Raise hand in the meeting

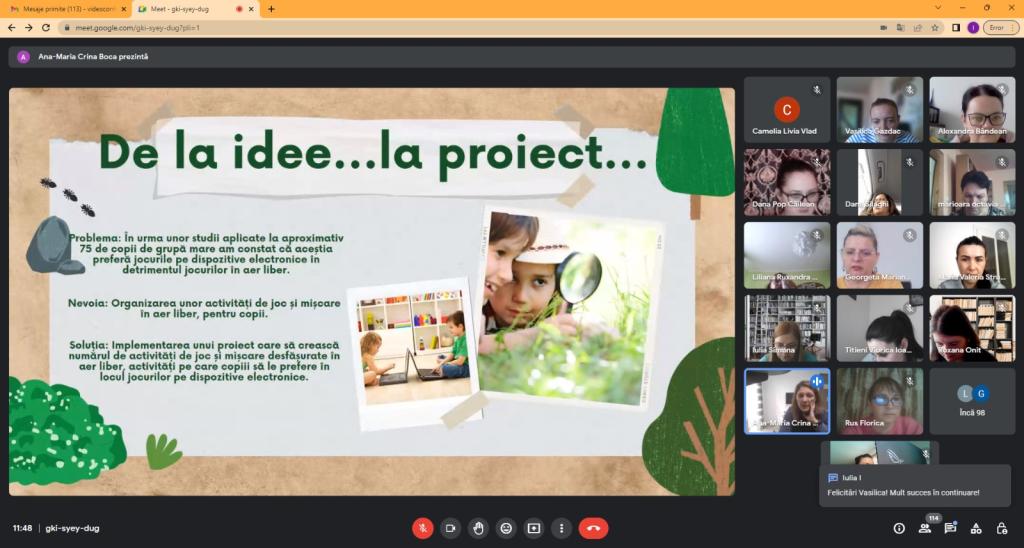(x=478, y=528)
